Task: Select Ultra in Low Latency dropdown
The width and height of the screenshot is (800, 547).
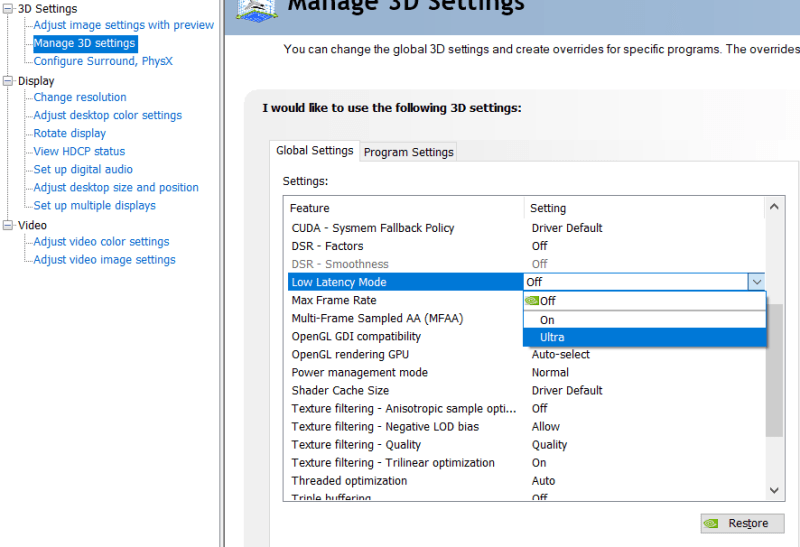Action: (x=644, y=337)
